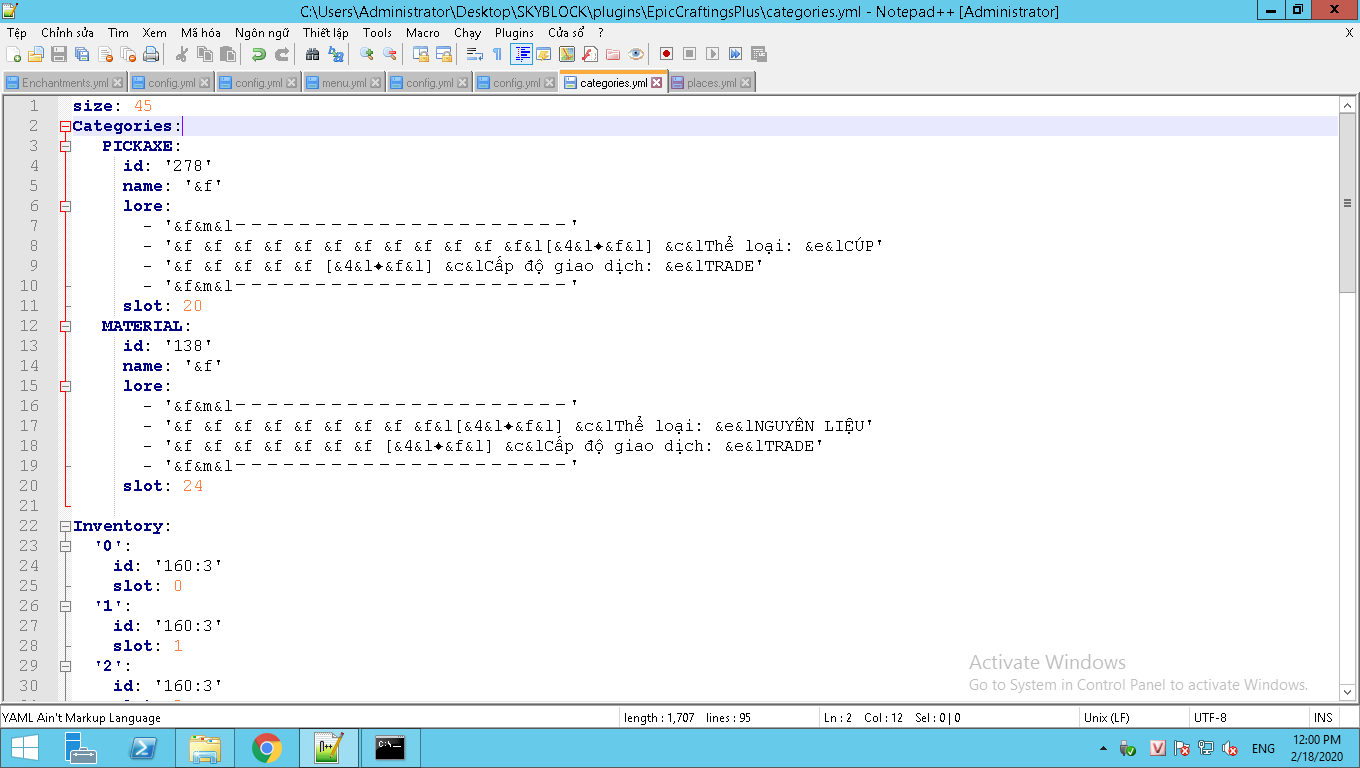The height and width of the screenshot is (768, 1360).
Task: Zoom in using the magnifier plus icon
Action: [x=367, y=54]
